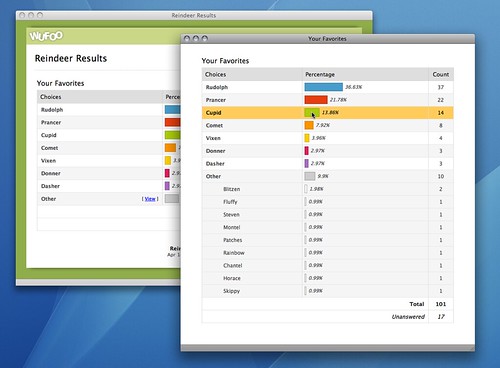
Task: Click Donner in the Reindeer Results window
Action: click(51, 173)
